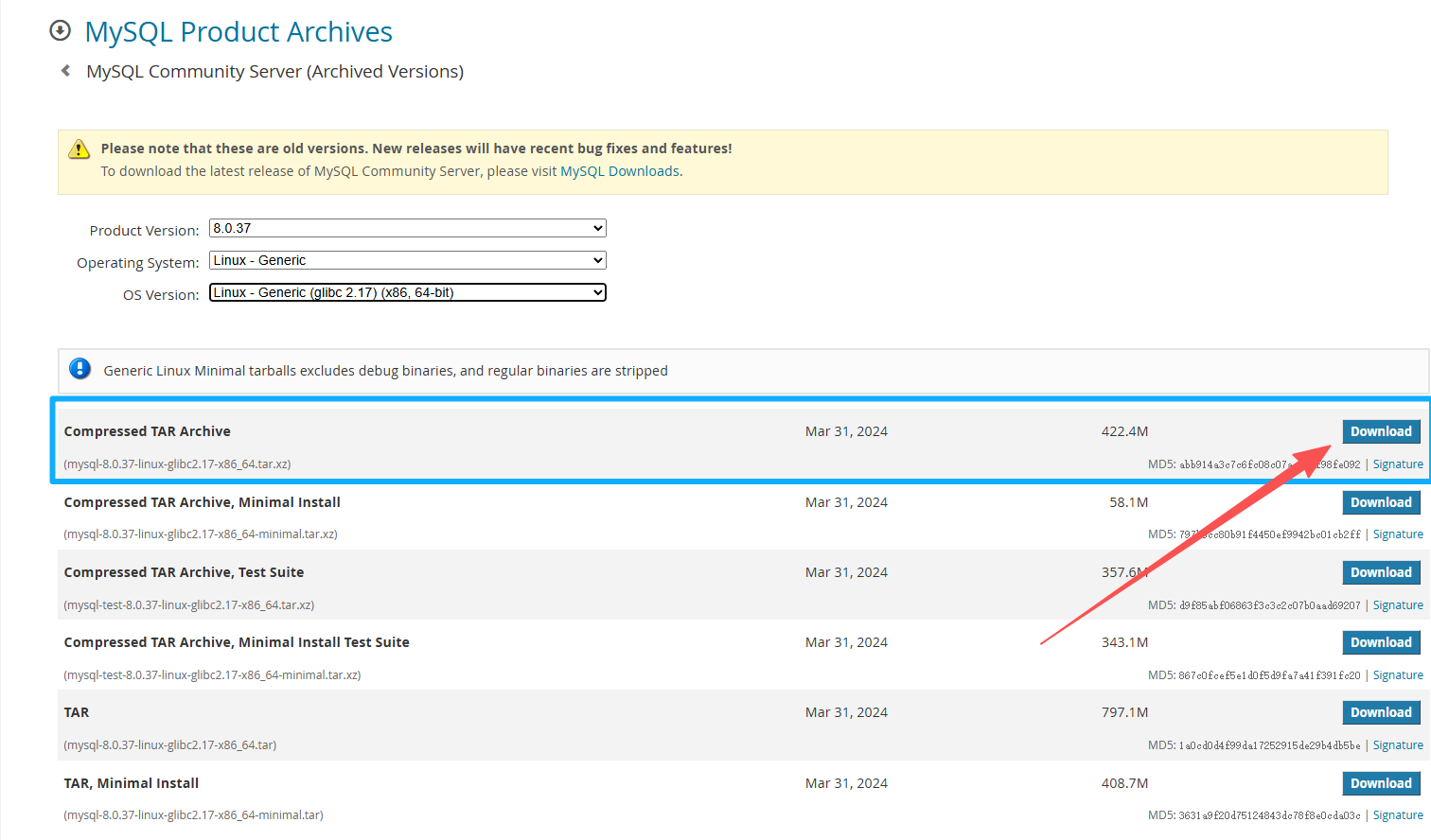
Task: Click the 408.7M file size
Action: click(1124, 783)
